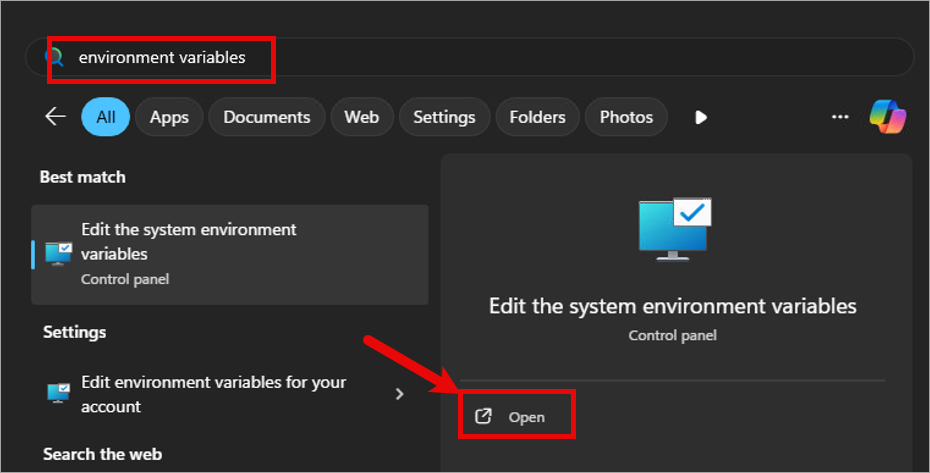The width and height of the screenshot is (930, 473).
Task: Click the large monitor icon in preview pane
Action: pyautogui.click(x=674, y=227)
